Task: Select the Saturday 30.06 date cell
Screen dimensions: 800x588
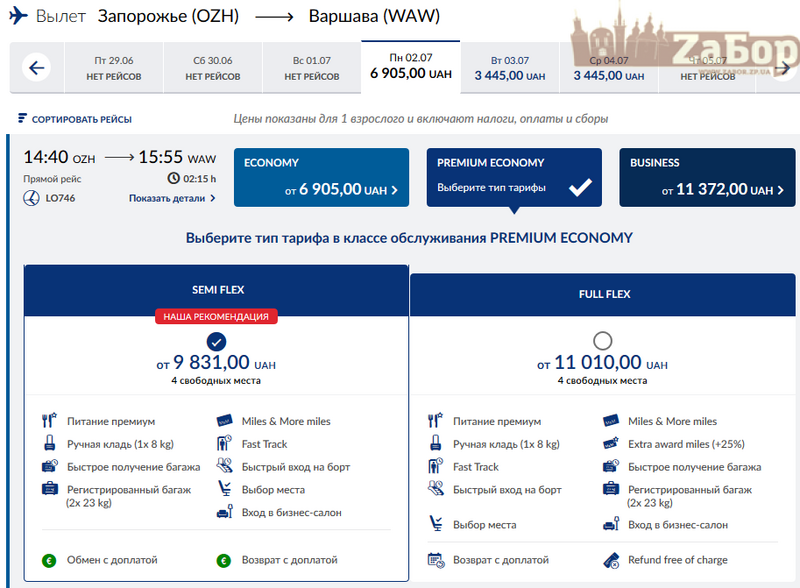Action: (x=212, y=68)
